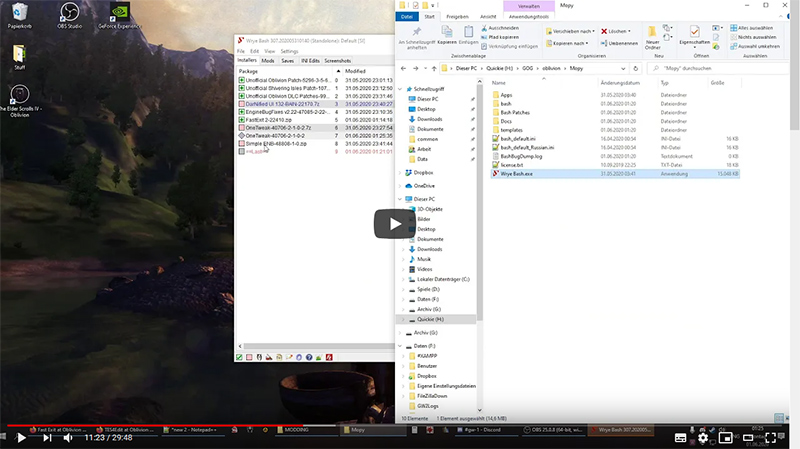Open the INI Edits tab in Wrye Bash

pos(310,61)
